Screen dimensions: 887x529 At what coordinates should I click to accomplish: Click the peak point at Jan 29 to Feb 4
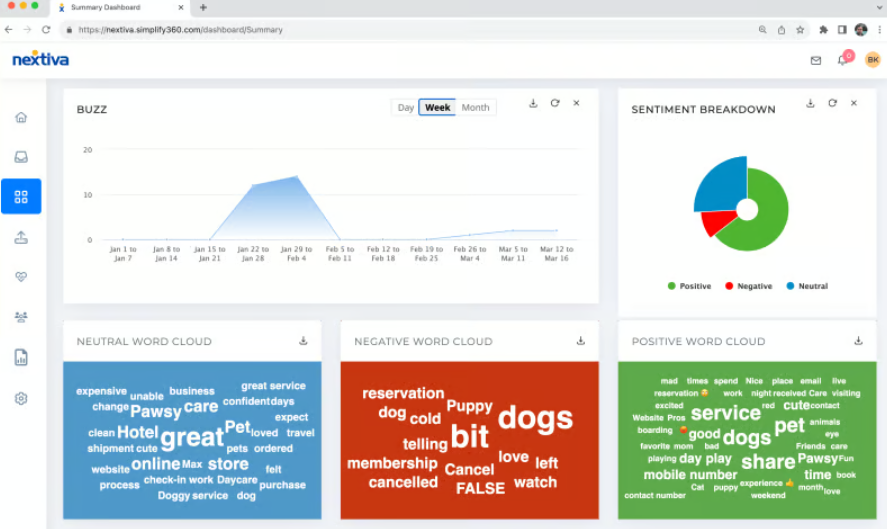pyautogui.click(x=296, y=177)
